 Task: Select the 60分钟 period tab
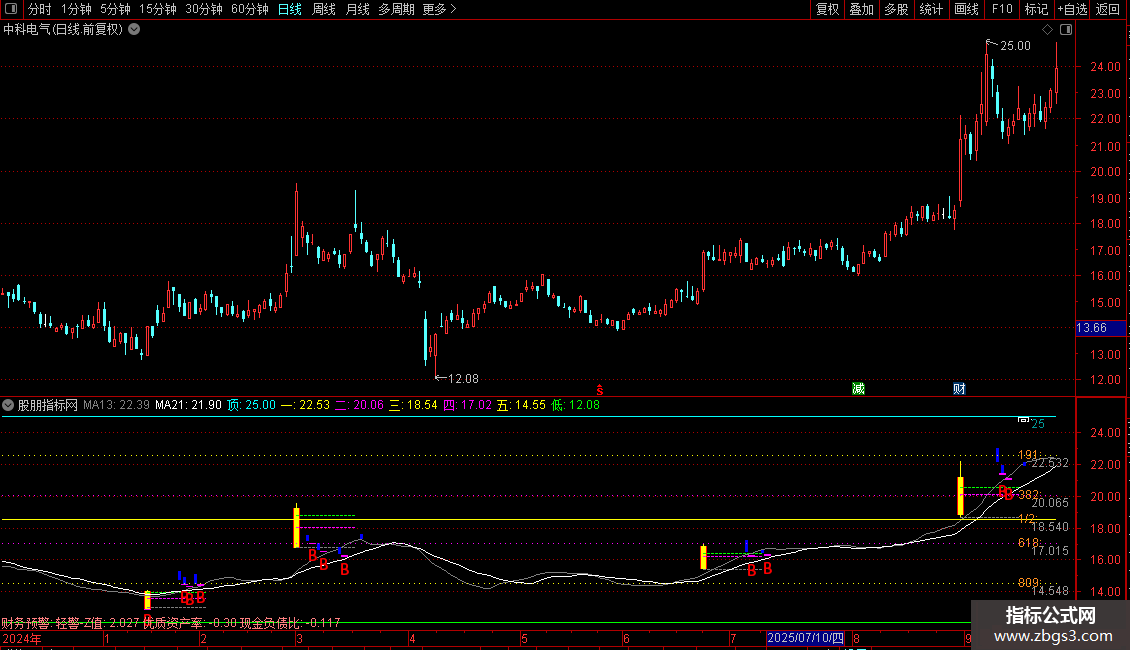(x=250, y=9)
